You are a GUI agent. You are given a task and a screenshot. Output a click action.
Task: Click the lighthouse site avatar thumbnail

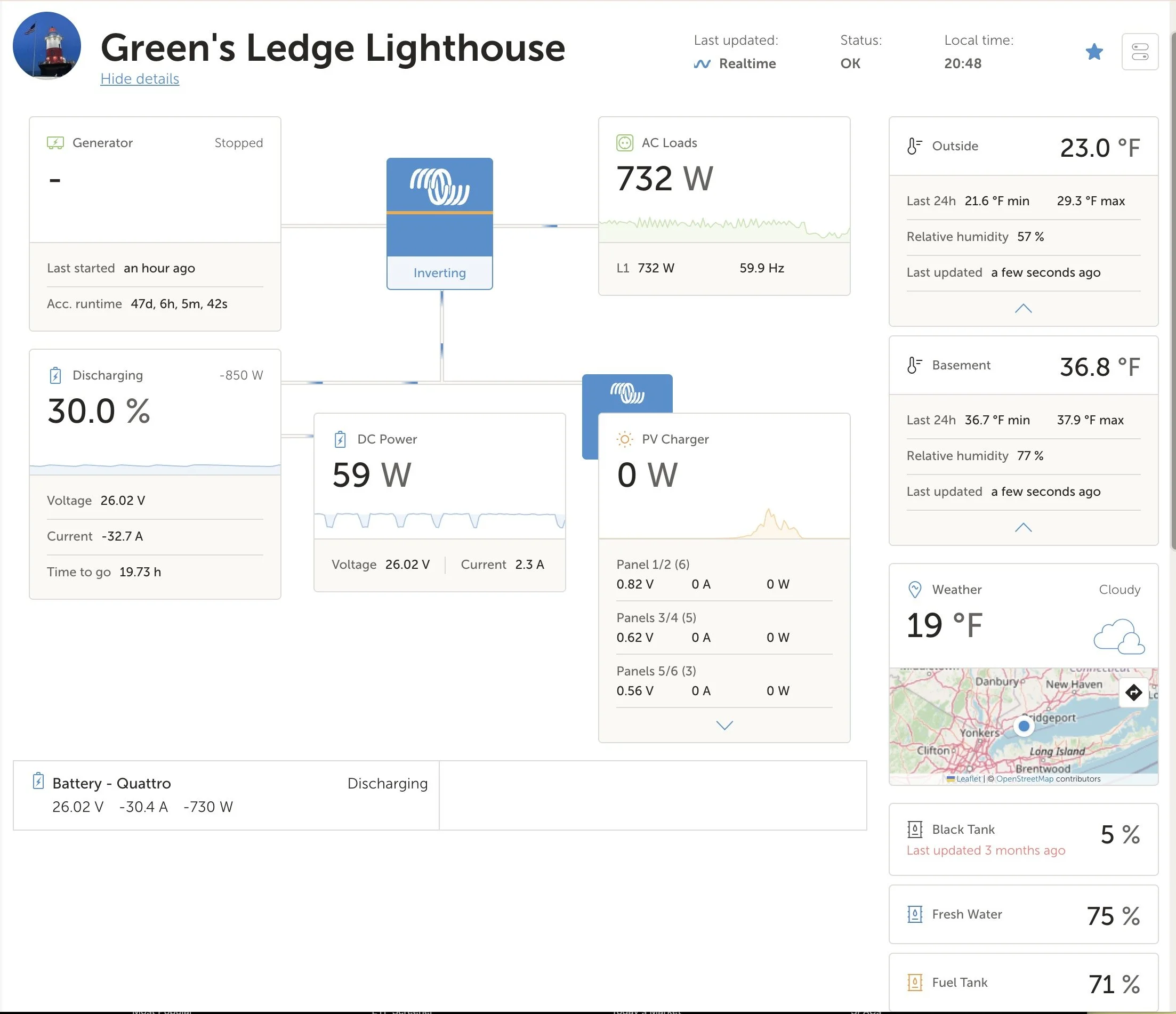pos(46,45)
